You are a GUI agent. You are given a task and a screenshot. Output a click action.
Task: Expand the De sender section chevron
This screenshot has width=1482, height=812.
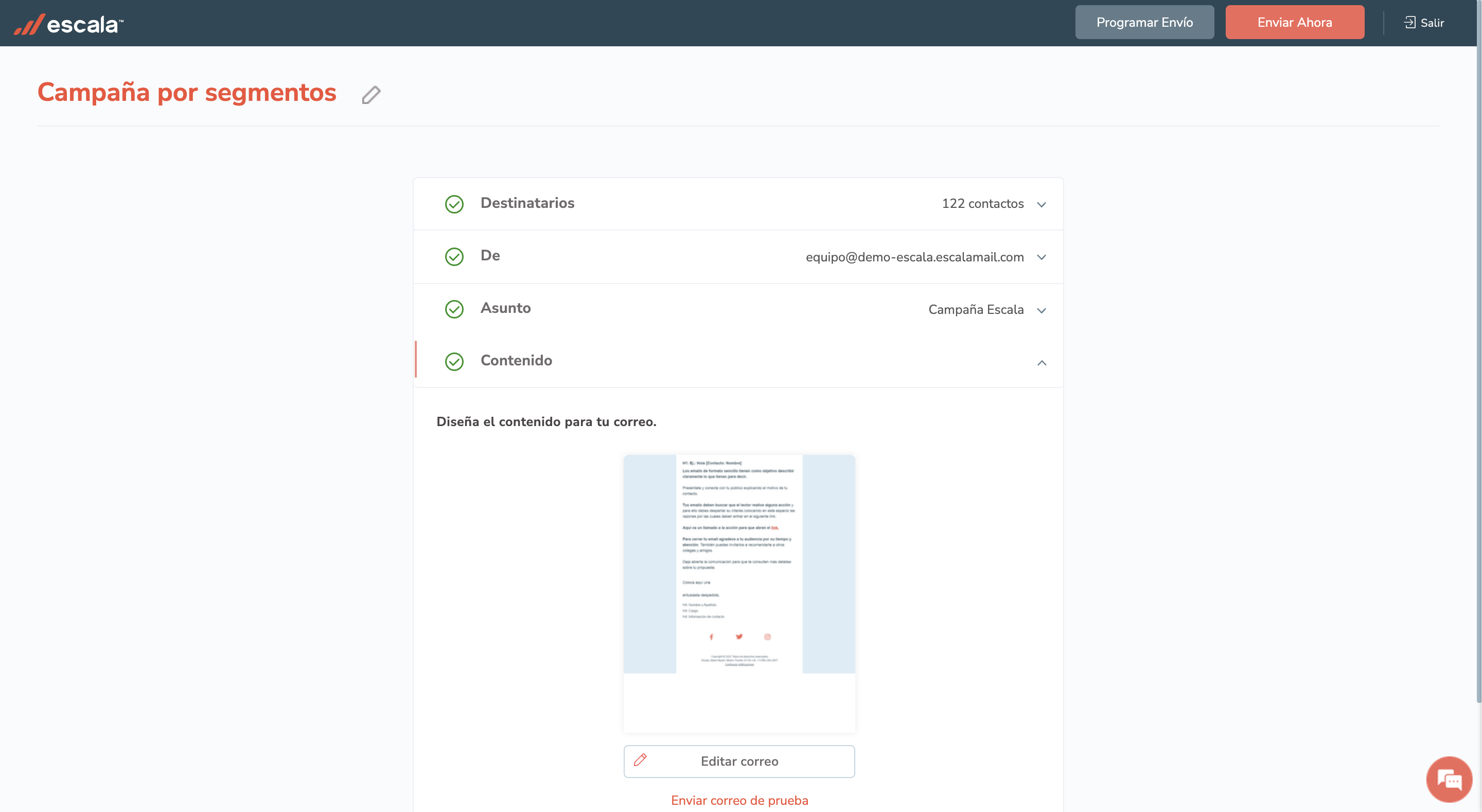tap(1042, 257)
